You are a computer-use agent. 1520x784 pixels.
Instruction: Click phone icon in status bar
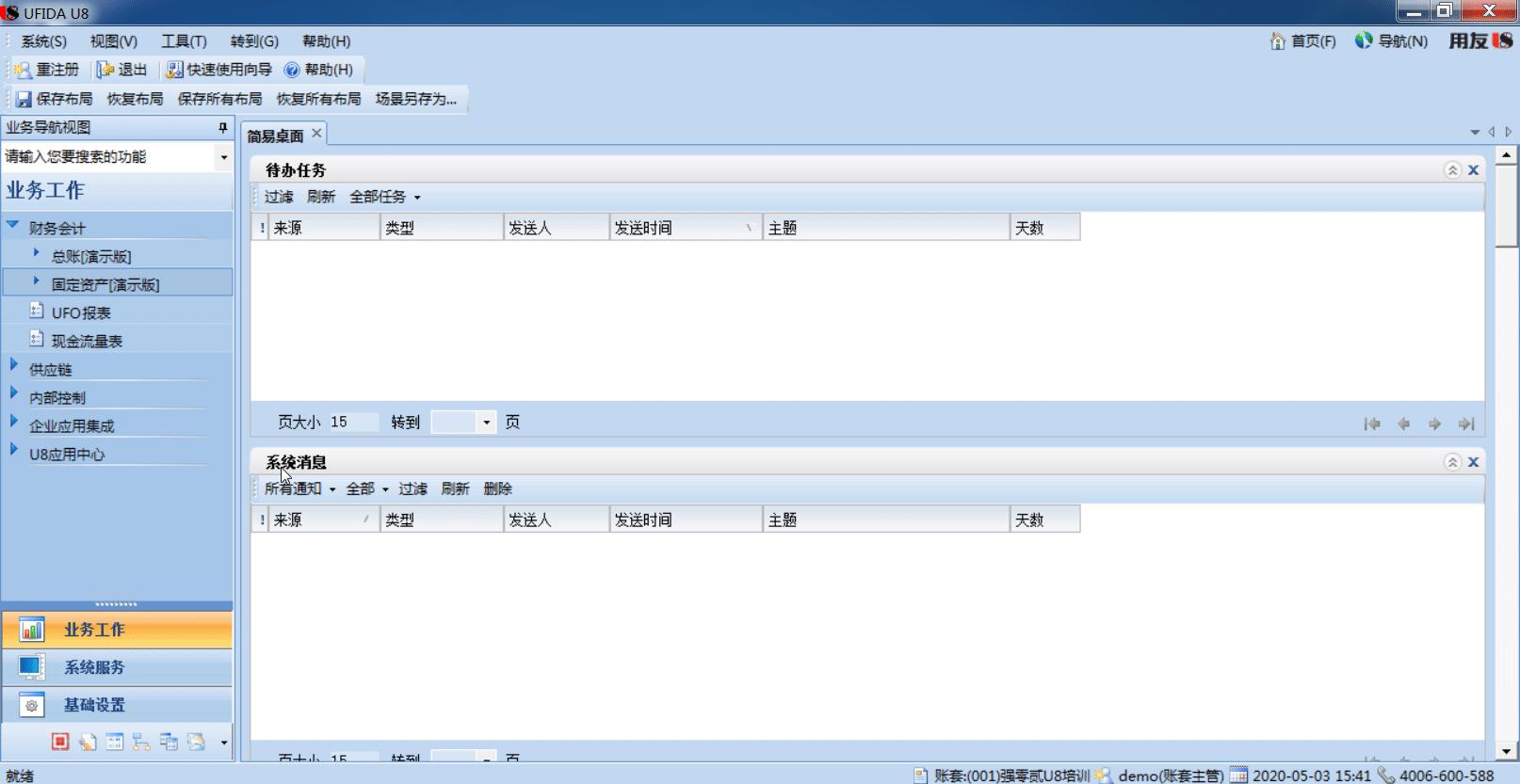coord(1385,776)
